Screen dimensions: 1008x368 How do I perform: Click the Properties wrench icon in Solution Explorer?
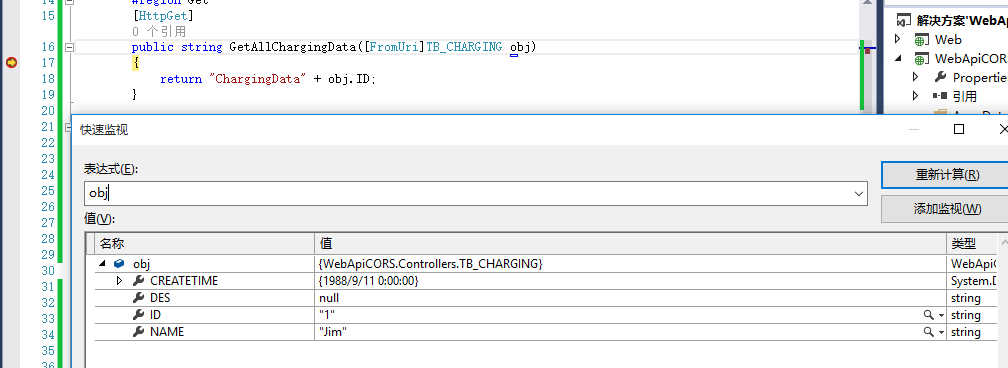[940, 77]
